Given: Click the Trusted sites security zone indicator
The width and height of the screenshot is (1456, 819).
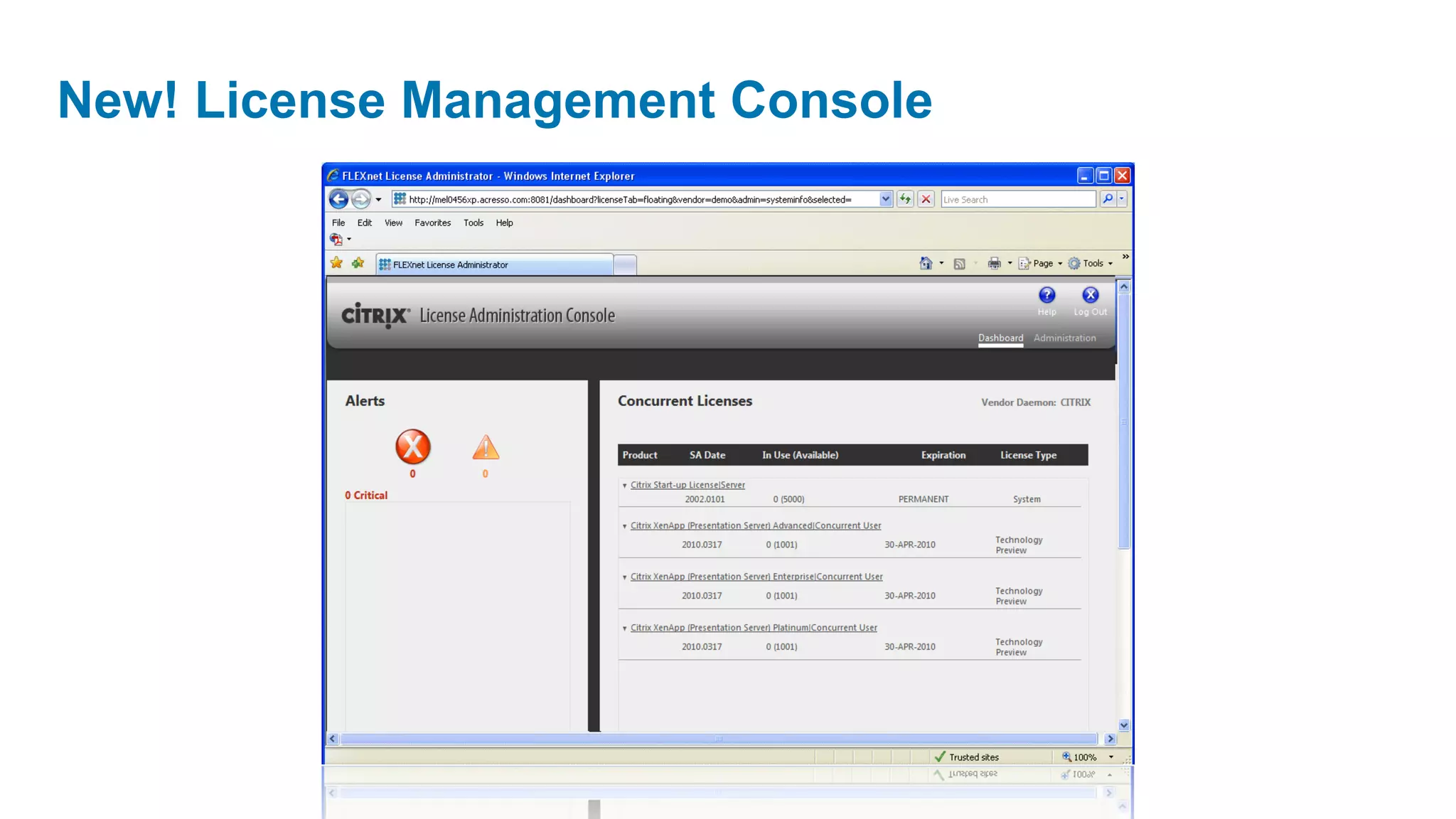Looking at the screenshot, I should 966,757.
